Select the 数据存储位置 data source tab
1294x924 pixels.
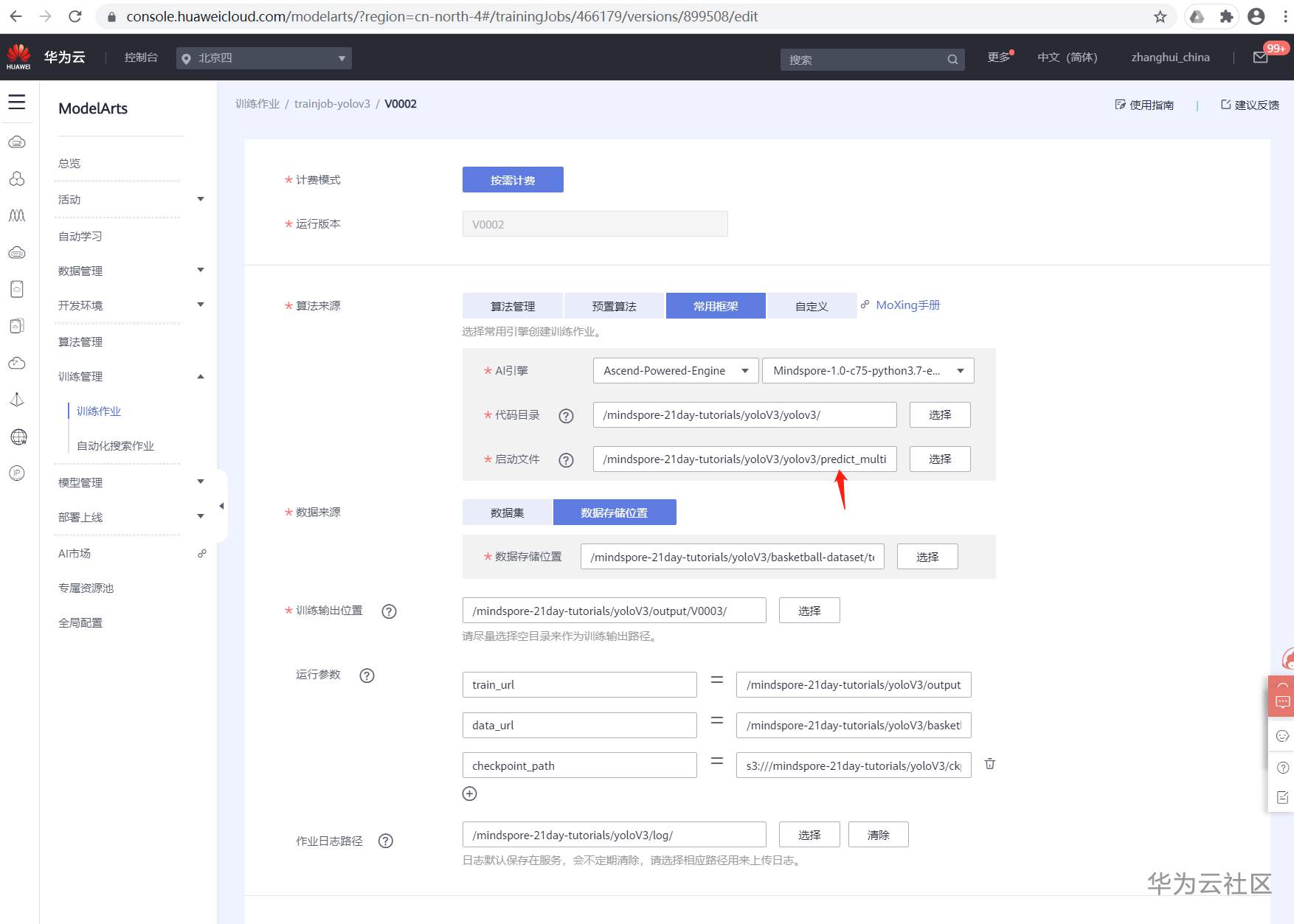click(614, 513)
